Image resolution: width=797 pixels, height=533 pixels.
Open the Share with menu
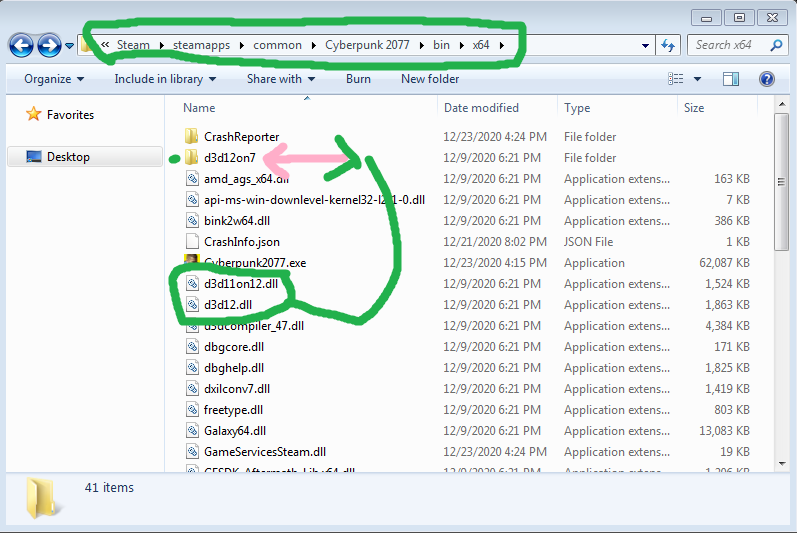tap(281, 79)
